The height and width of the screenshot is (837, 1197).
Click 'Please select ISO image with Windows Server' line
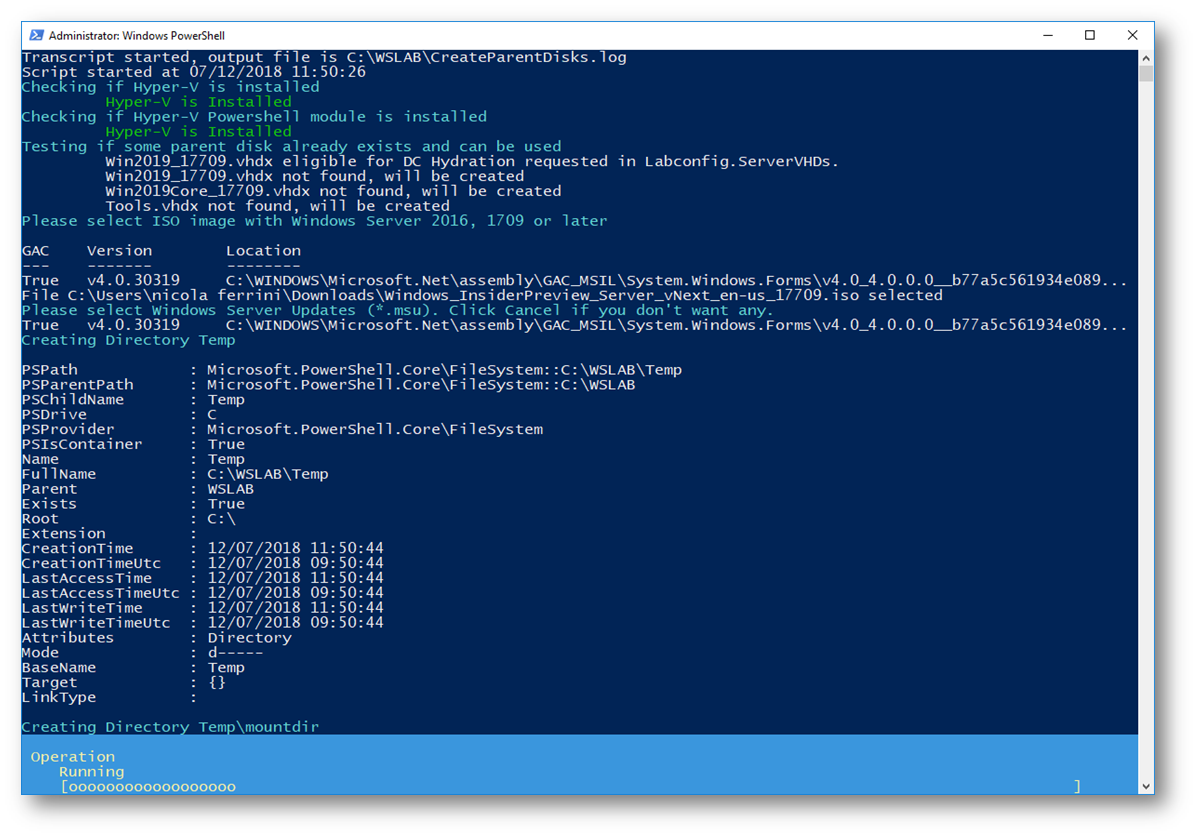click(315, 221)
